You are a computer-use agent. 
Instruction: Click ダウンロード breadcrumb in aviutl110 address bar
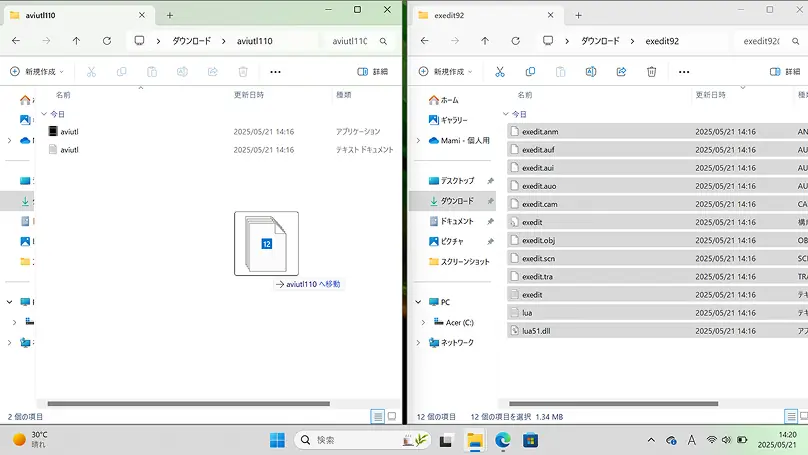pyautogui.click(x=192, y=41)
